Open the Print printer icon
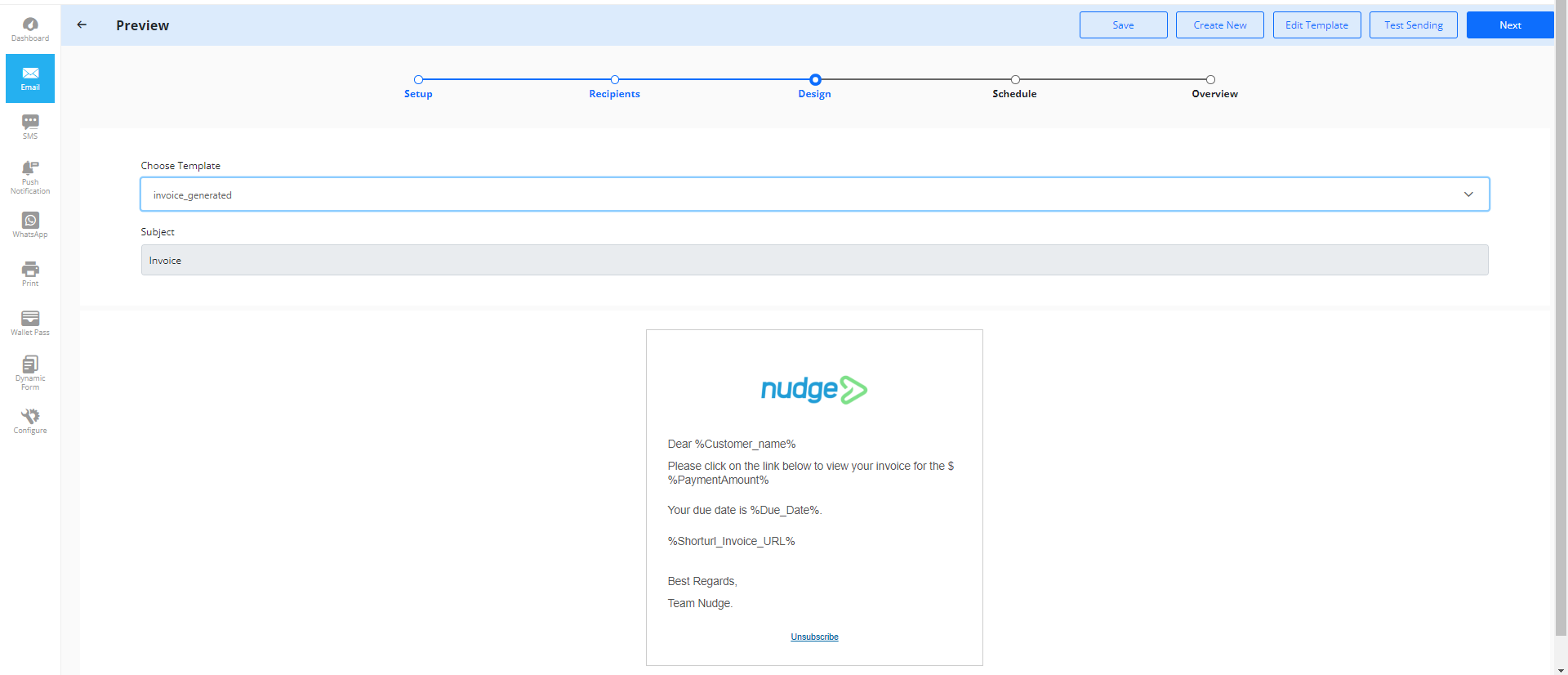 30,269
